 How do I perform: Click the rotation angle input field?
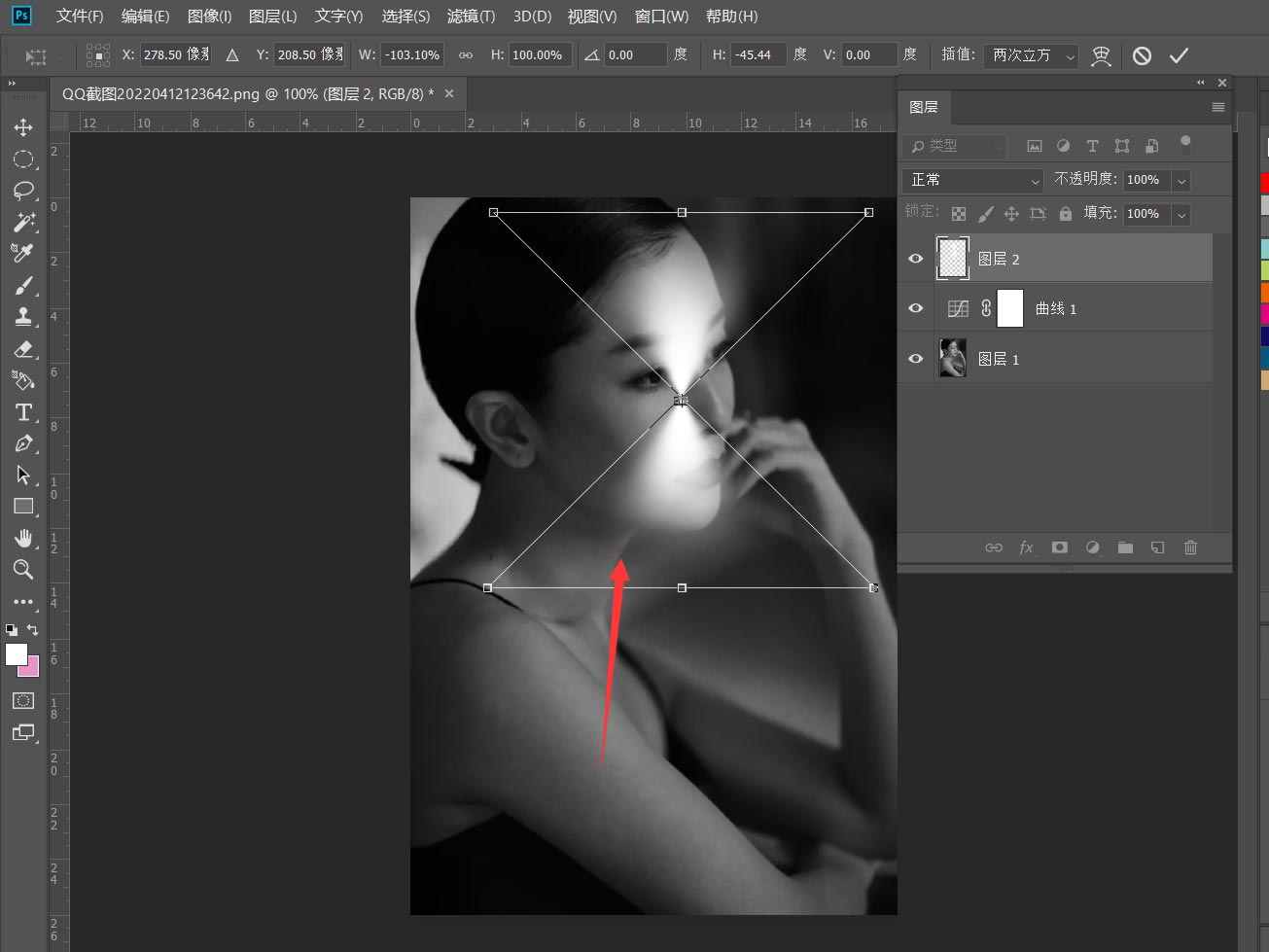[x=636, y=55]
